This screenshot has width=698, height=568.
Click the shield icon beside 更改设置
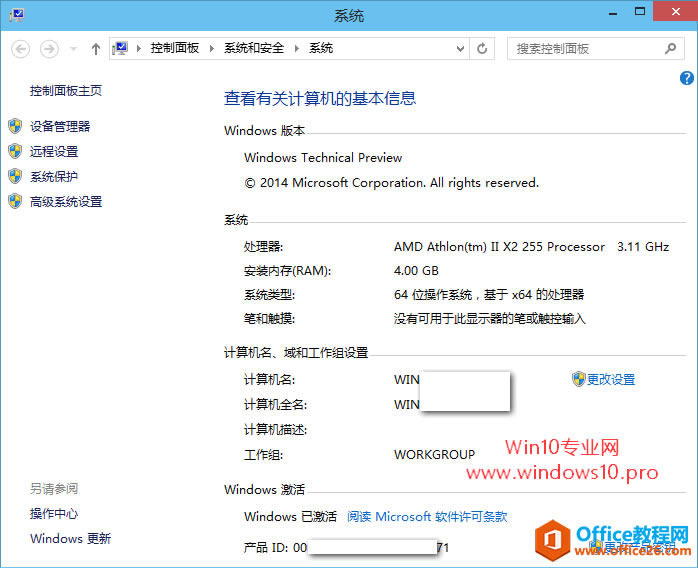[x=578, y=379]
